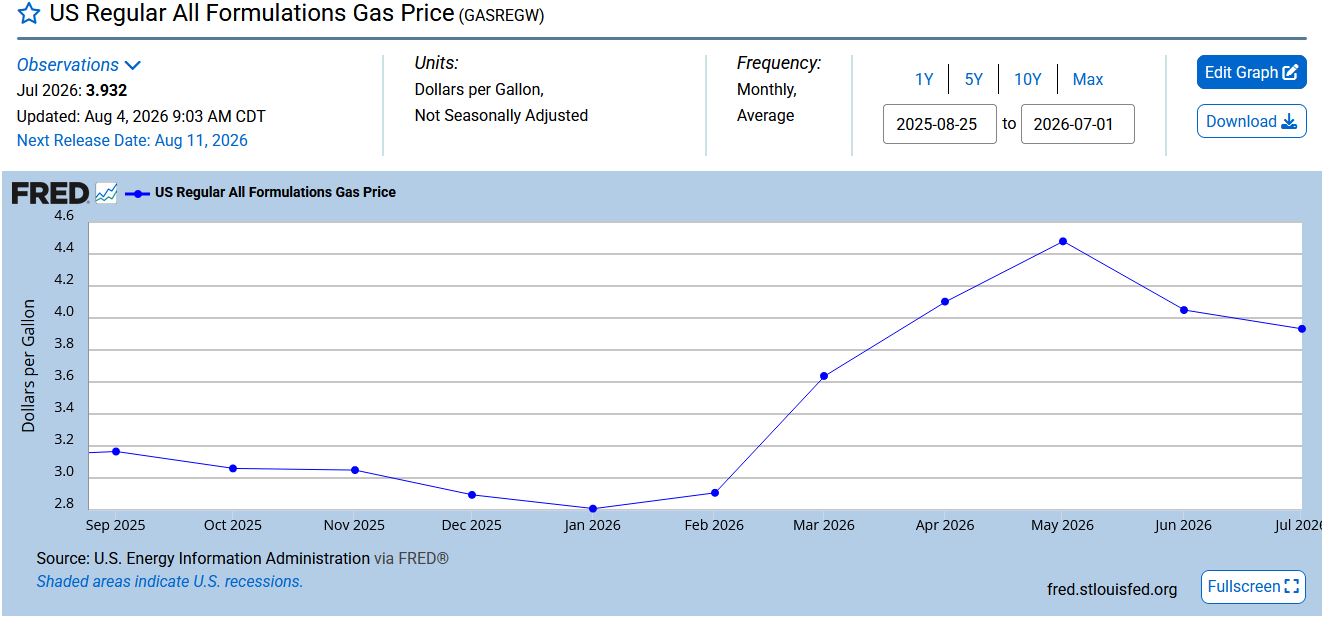Select the 1Y date range
The image size is (1329, 630).
[924, 79]
